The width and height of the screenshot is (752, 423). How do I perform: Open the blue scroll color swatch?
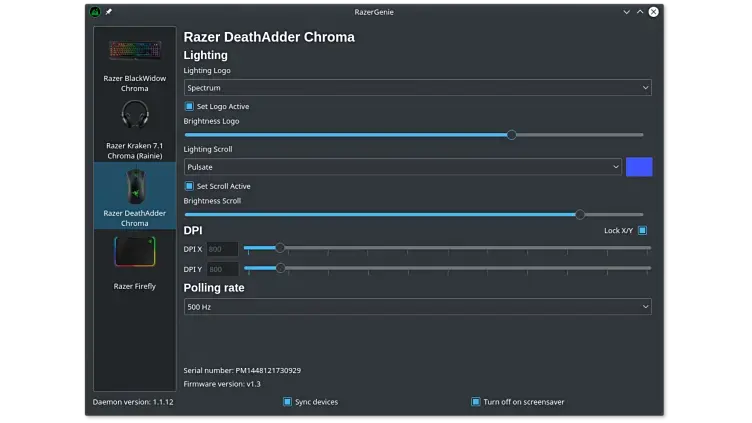[x=639, y=167]
